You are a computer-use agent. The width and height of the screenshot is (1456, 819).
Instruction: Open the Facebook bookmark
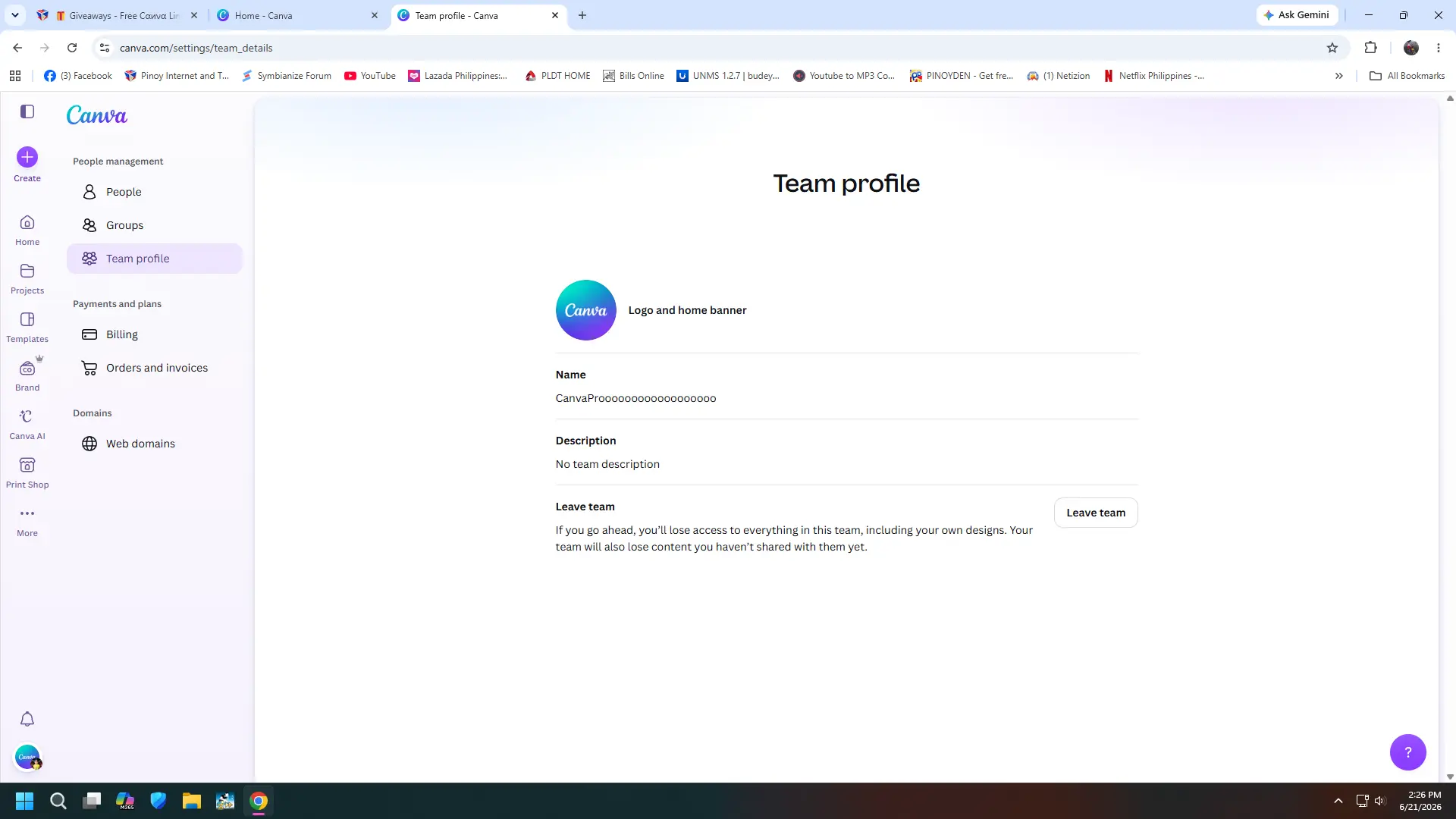pos(78,76)
